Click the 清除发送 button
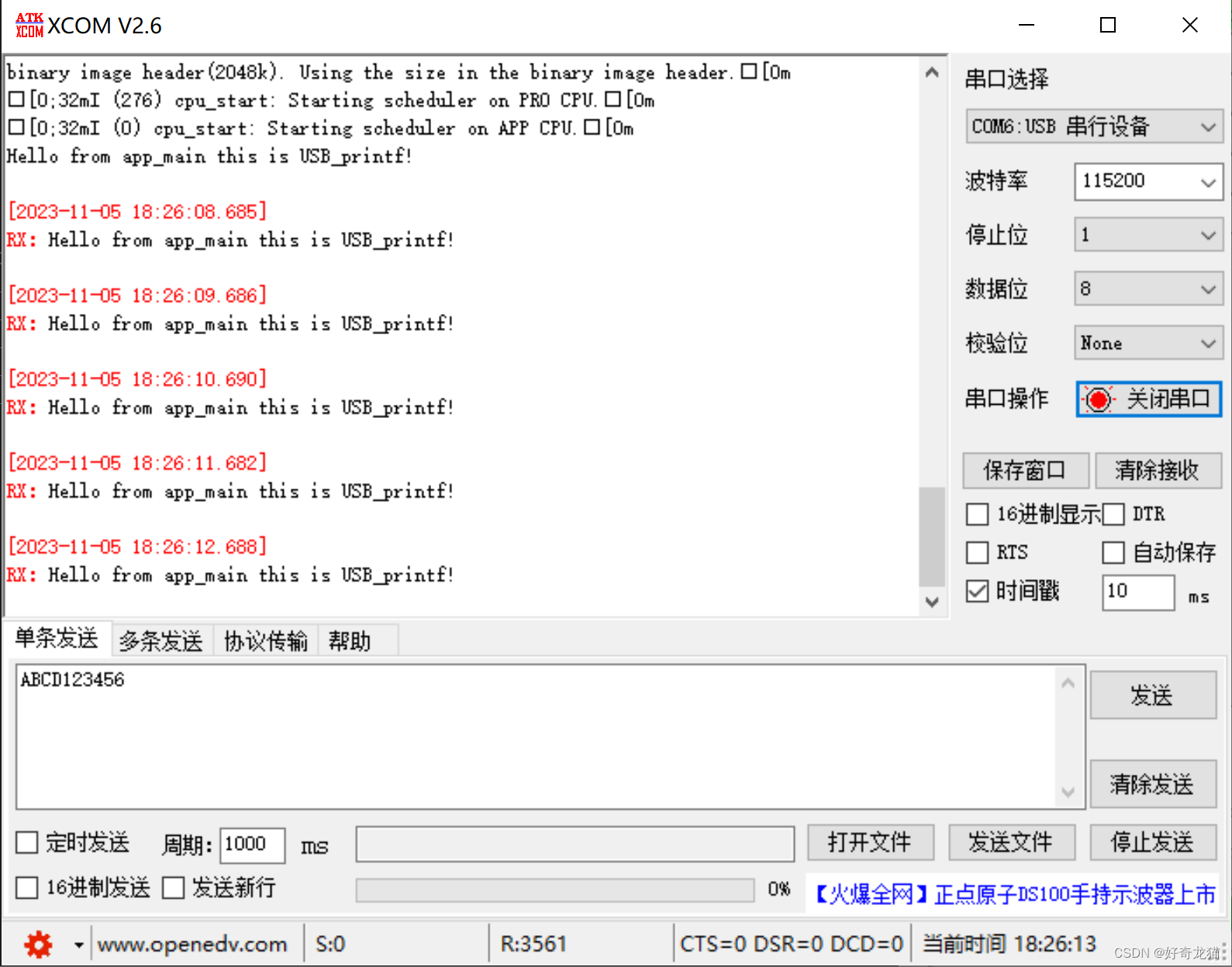This screenshot has width=1232, height=967. tap(1153, 785)
